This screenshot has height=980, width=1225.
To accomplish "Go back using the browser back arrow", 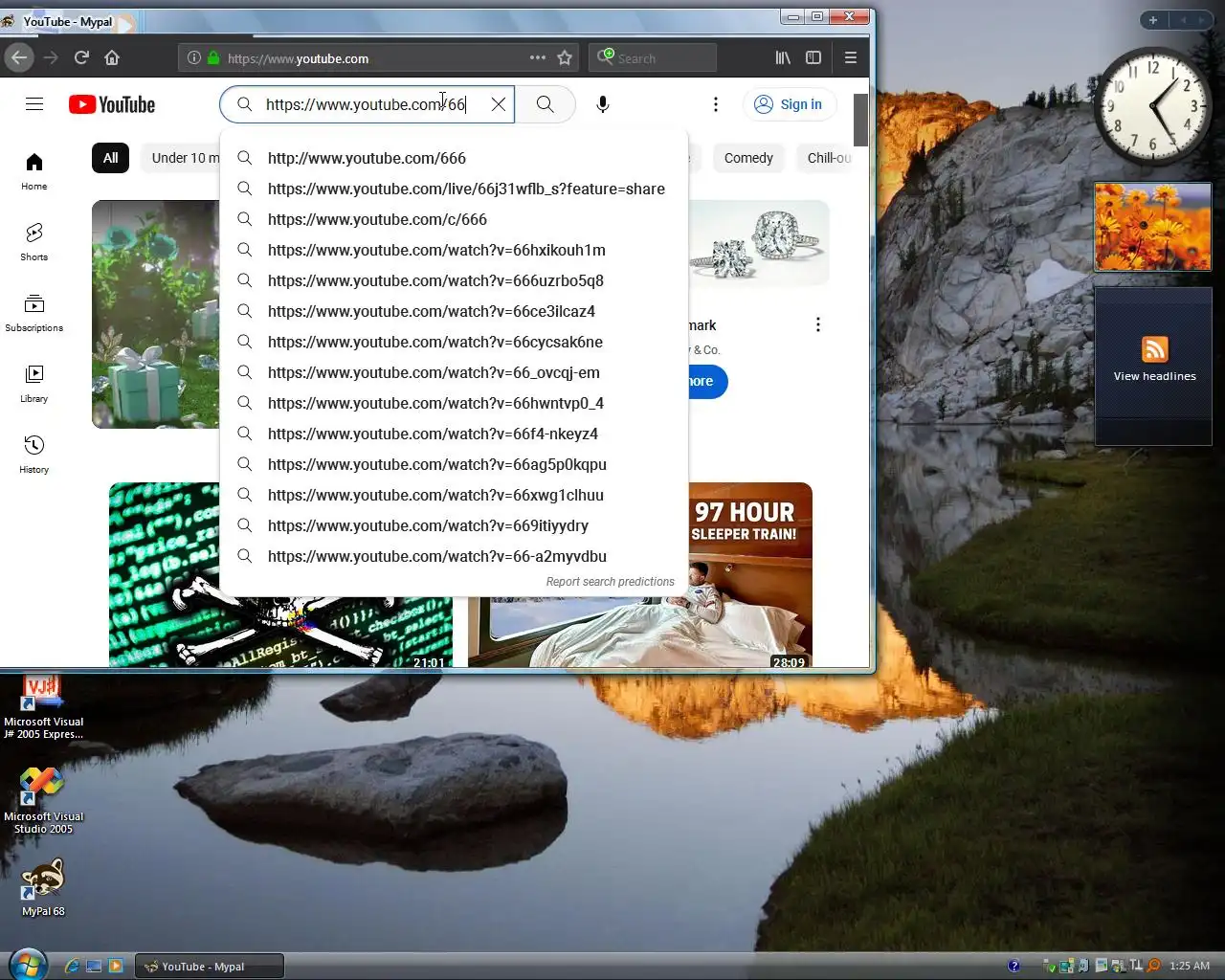I will [19, 57].
